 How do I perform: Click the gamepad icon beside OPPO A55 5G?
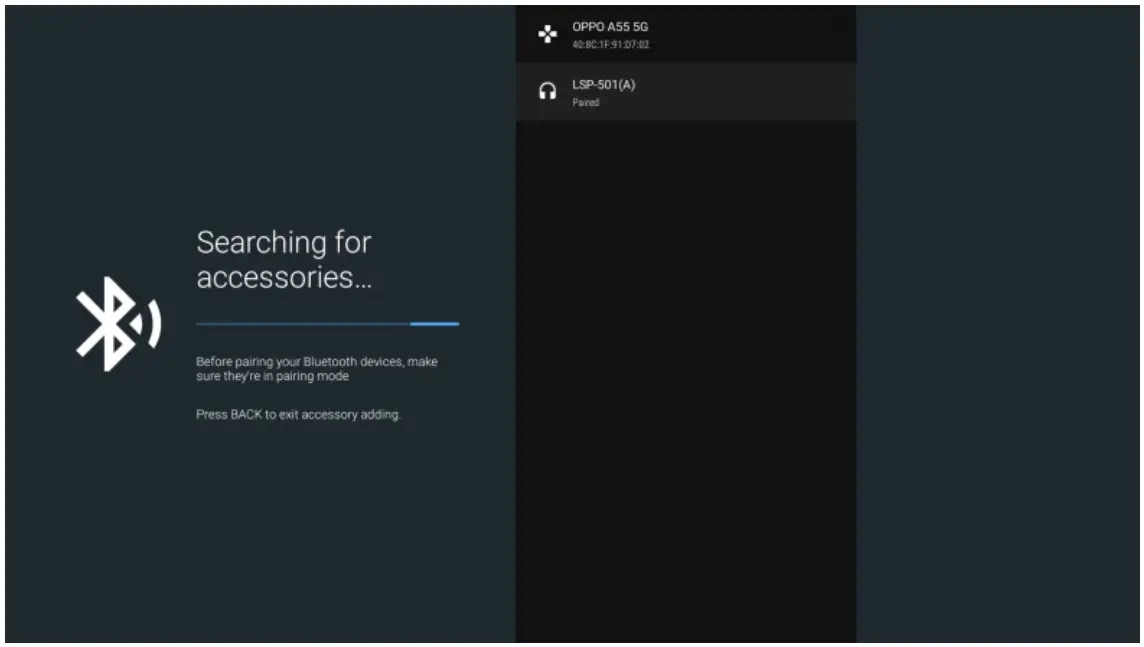(547, 34)
